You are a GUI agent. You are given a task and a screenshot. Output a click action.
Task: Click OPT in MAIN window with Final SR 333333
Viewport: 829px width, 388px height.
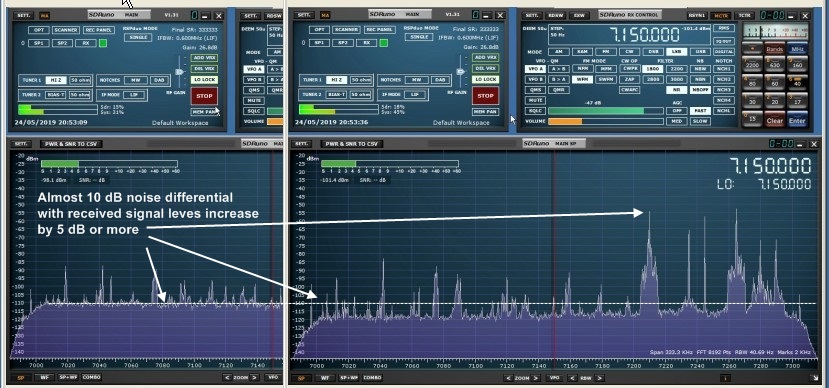(39, 30)
